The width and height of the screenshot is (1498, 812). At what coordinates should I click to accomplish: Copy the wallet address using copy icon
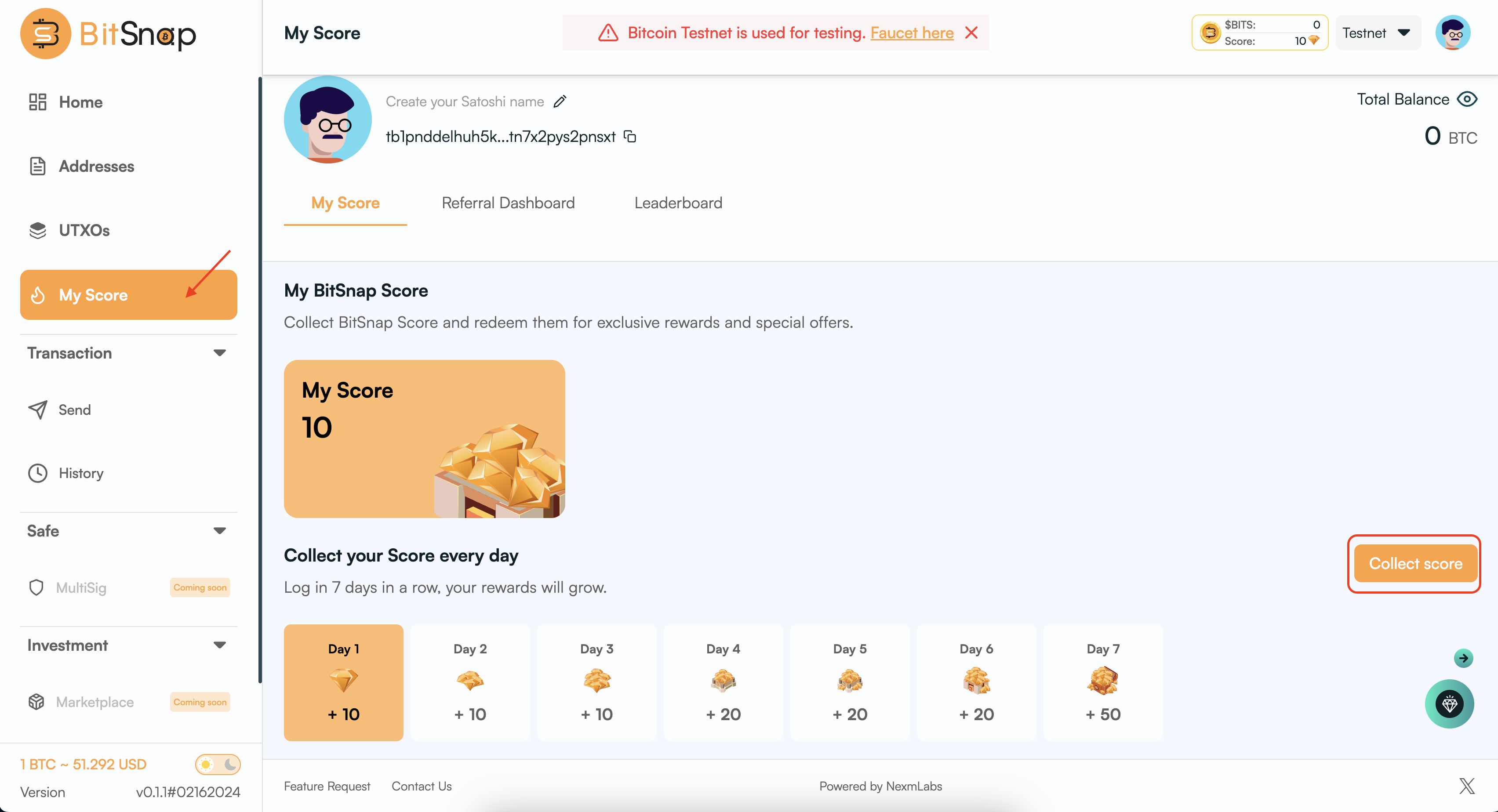point(630,137)
